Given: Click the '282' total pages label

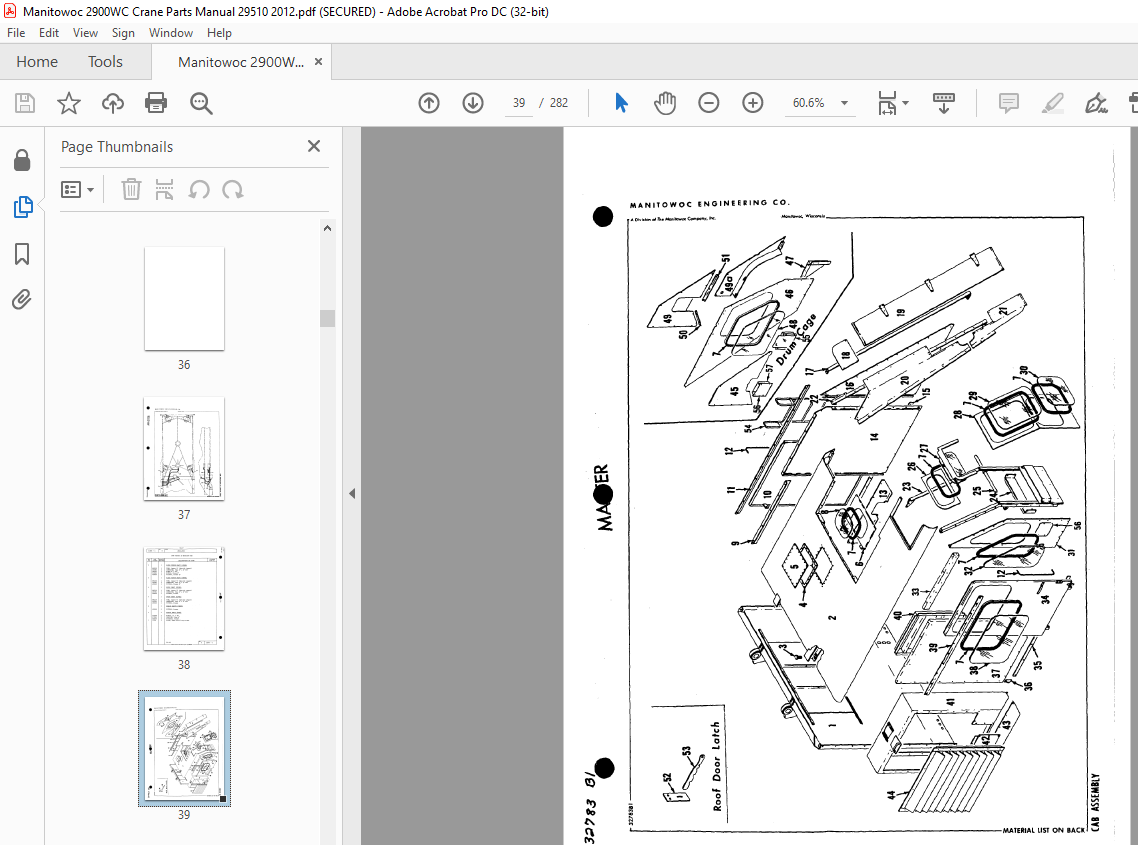Looking at the screenshot, I should tap(559, 103).
